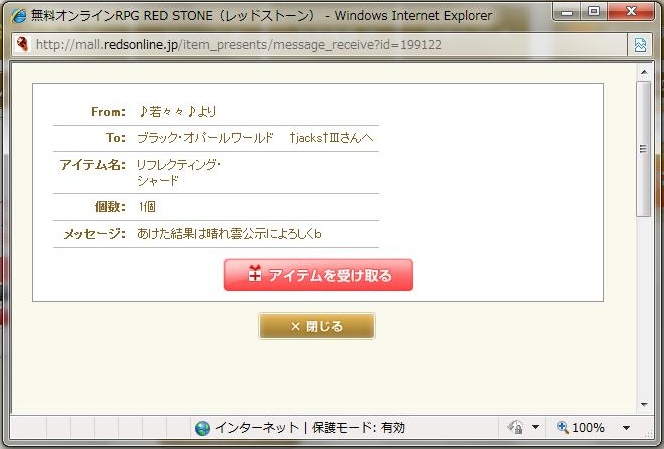
Task: Click the zoom magnifier icon in status bar
Action: [562, 428]
